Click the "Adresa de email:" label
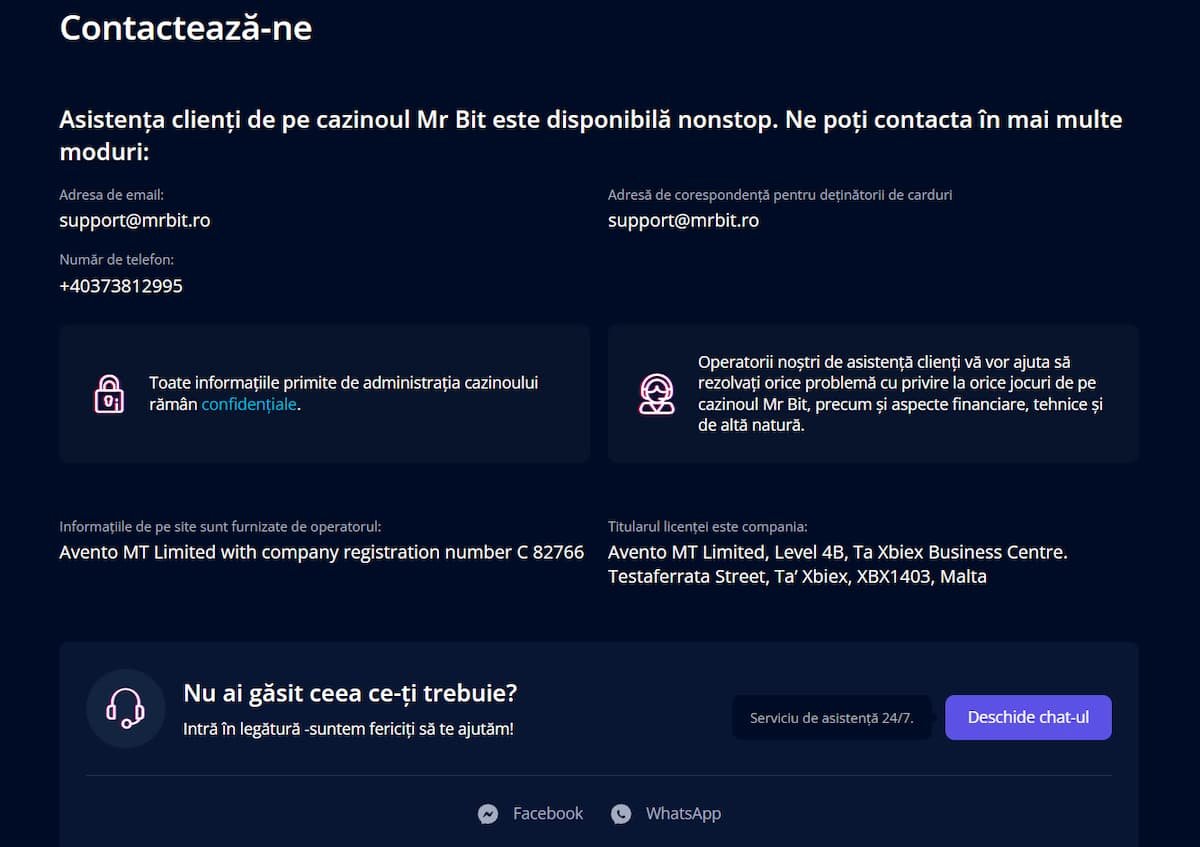This screenshot has height=847, width=1200. (x=111, y=195)
